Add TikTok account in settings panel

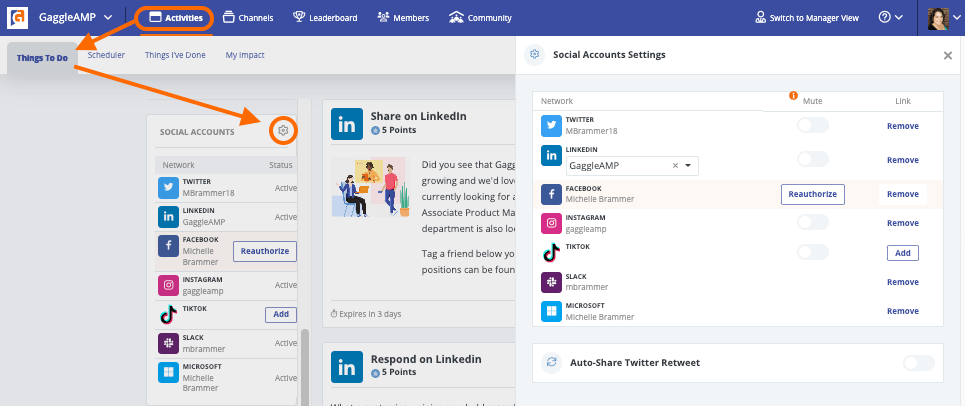[x=902, y=253]
